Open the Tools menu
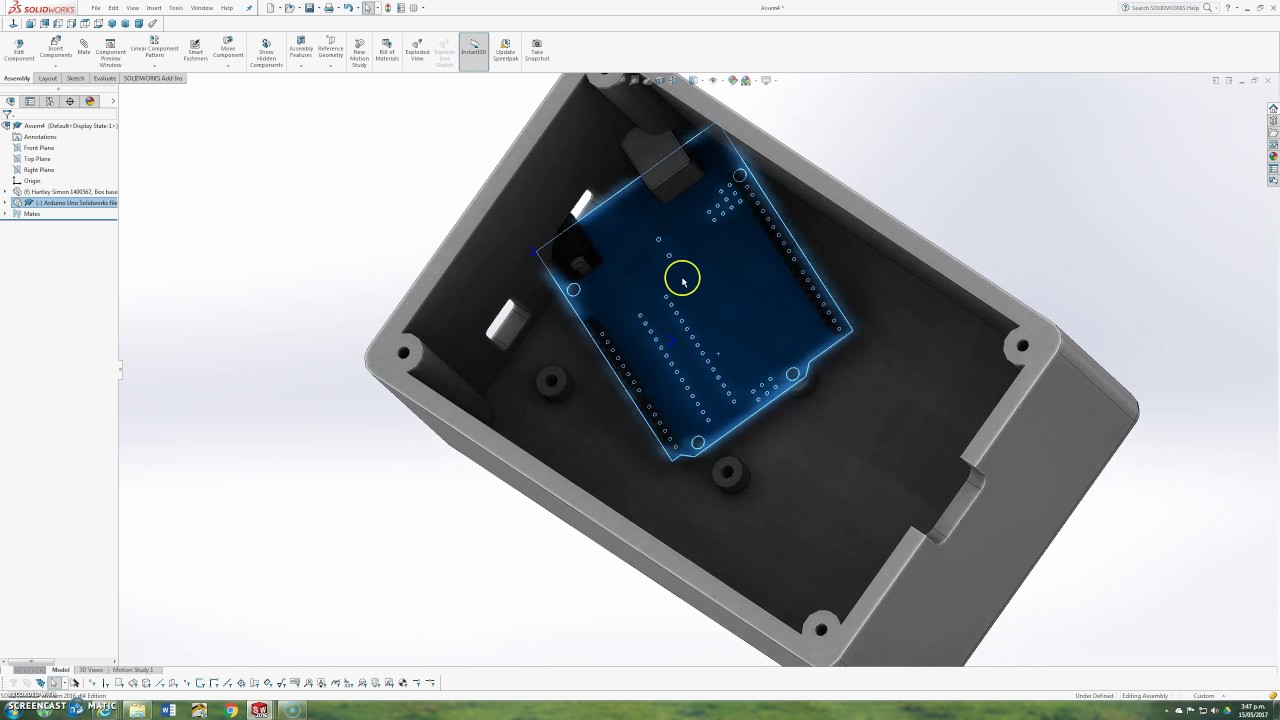 coord(176,8)
